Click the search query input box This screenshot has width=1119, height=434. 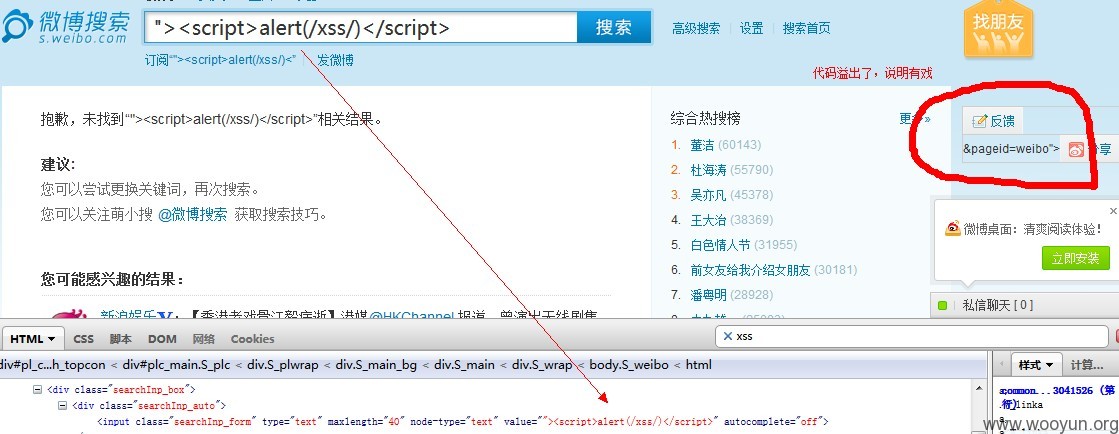[x=361, y=28]
